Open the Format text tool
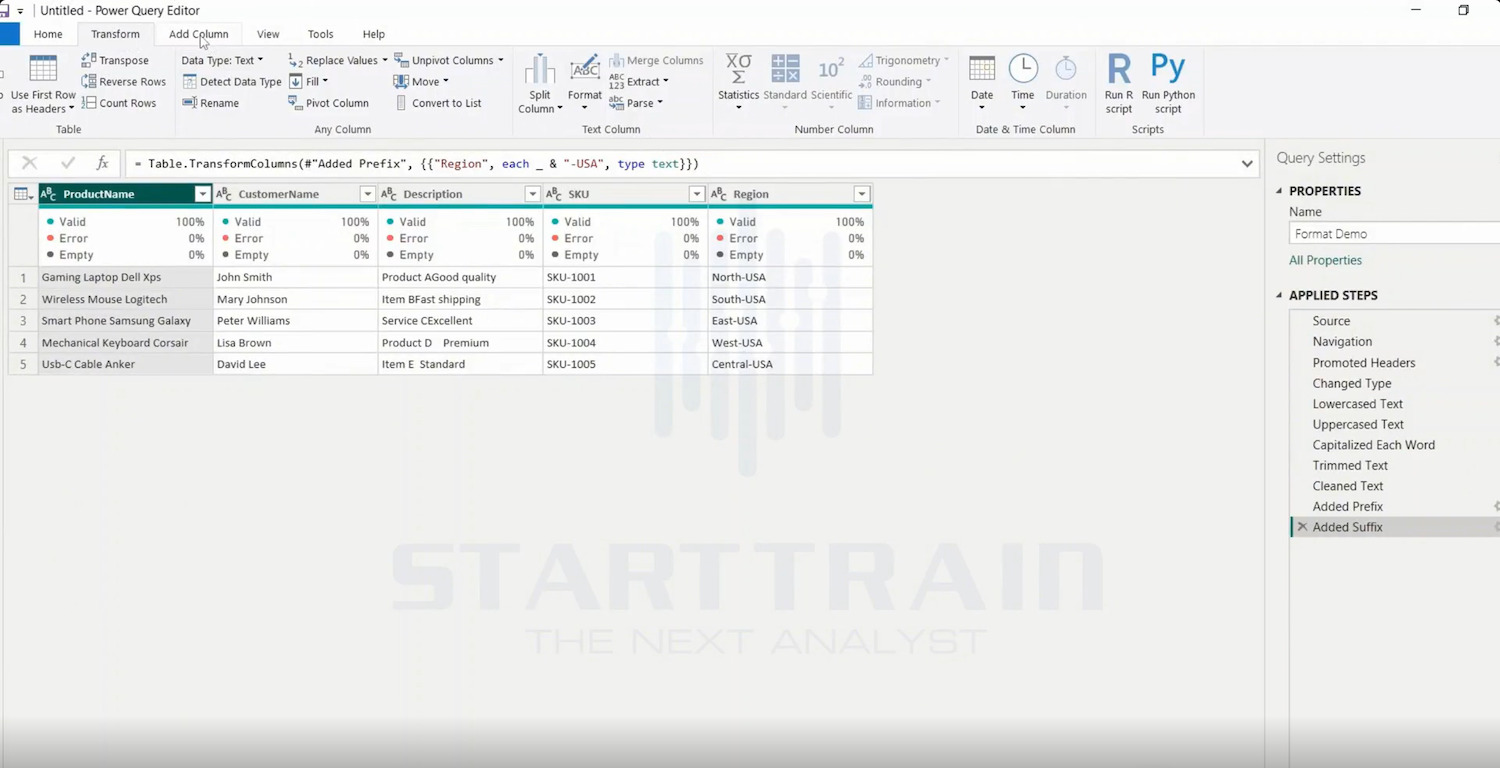The width and height of the screenshot is (1500, 768). [x=585, y=82]
